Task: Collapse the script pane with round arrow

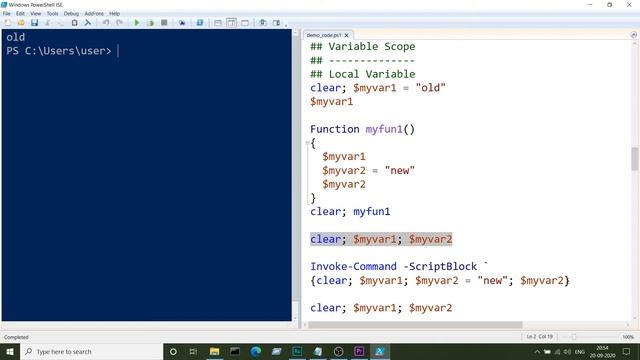Action: click(633, 35)
